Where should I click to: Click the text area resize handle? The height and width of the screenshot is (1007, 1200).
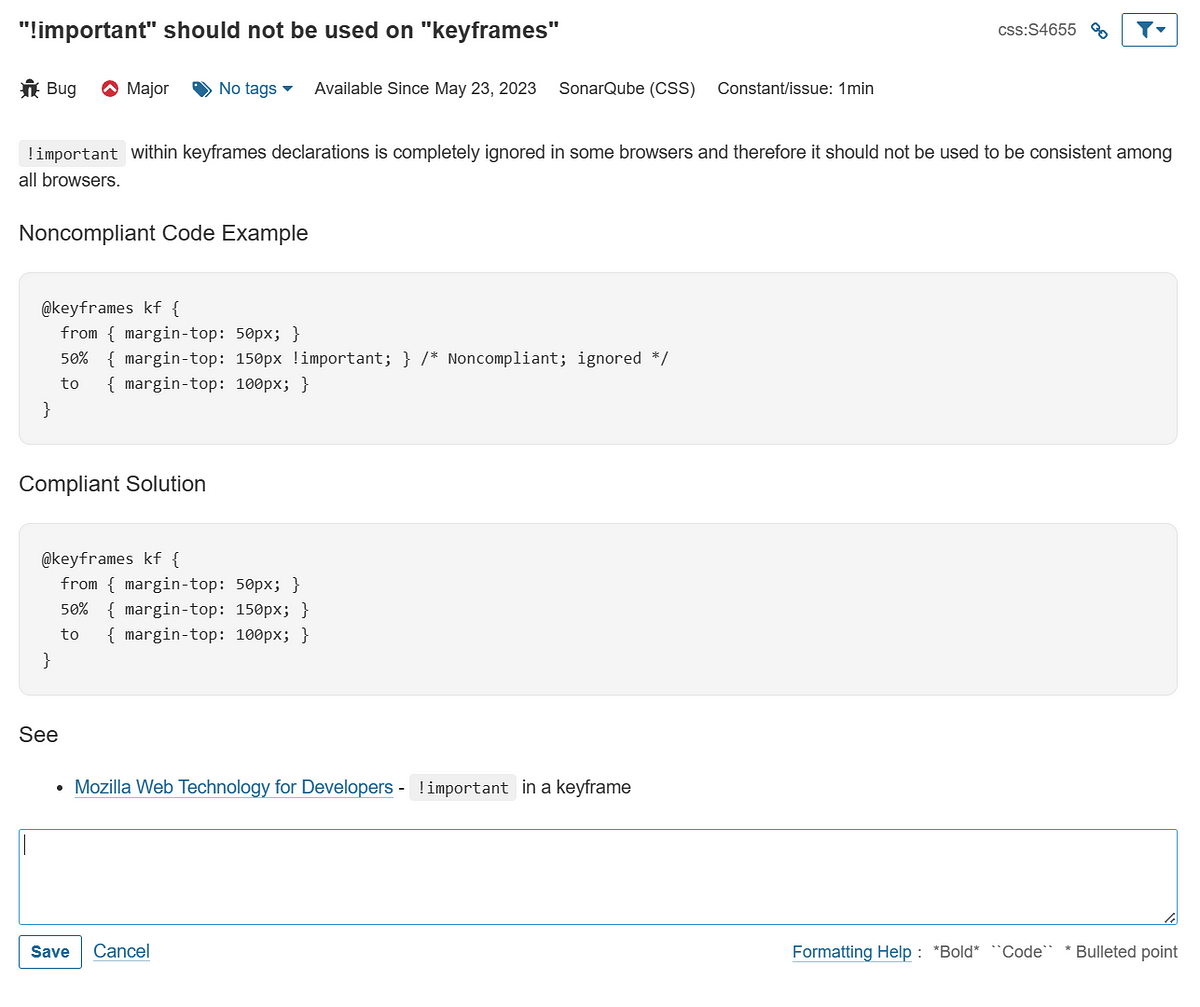1169,917
